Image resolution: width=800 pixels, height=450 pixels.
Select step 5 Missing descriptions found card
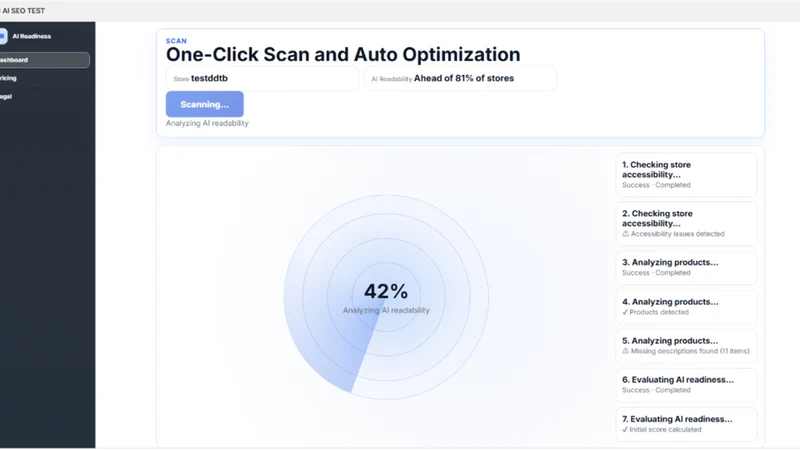[686, 346]
